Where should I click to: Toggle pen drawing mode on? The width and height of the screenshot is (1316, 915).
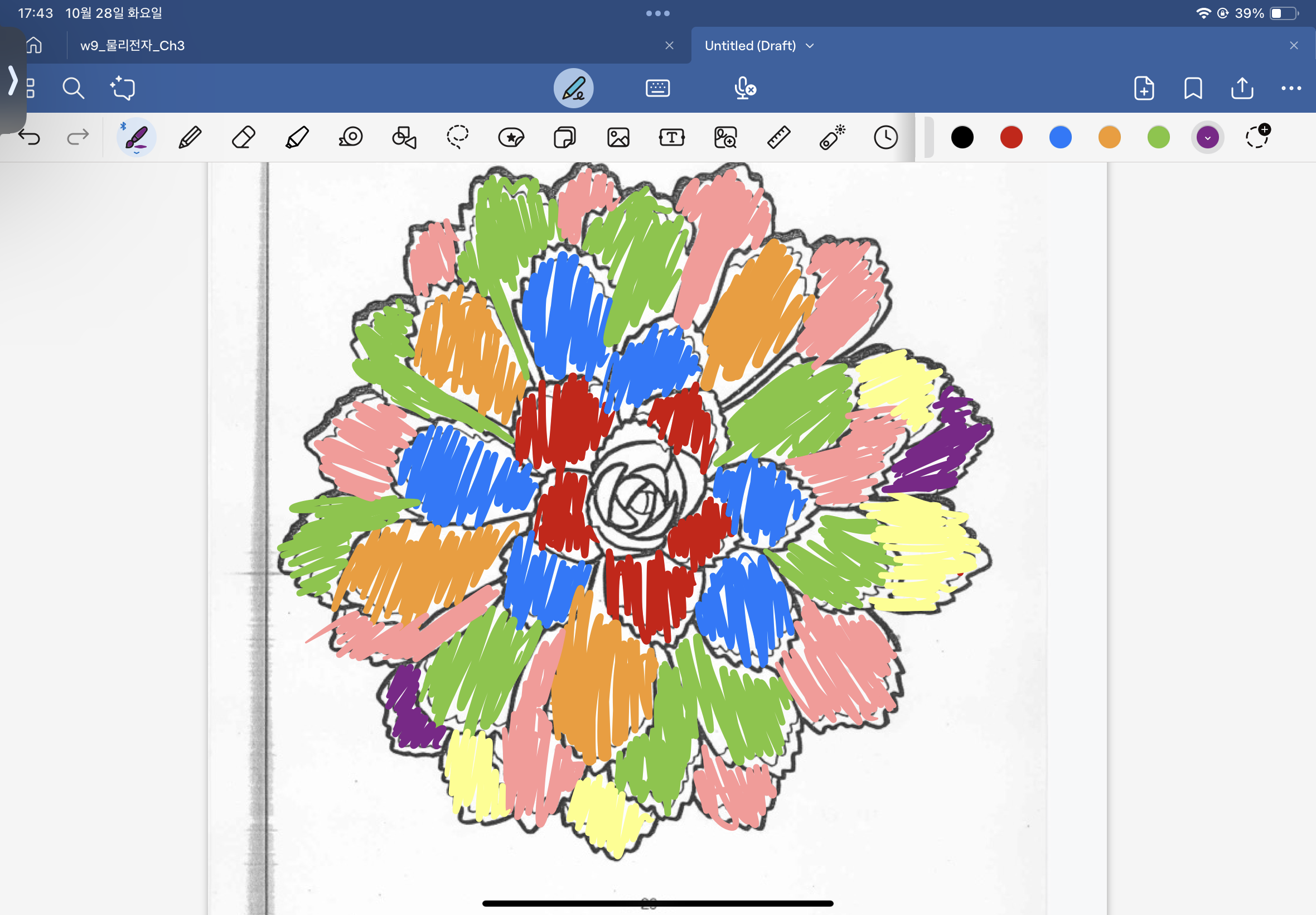pos(573,88)
